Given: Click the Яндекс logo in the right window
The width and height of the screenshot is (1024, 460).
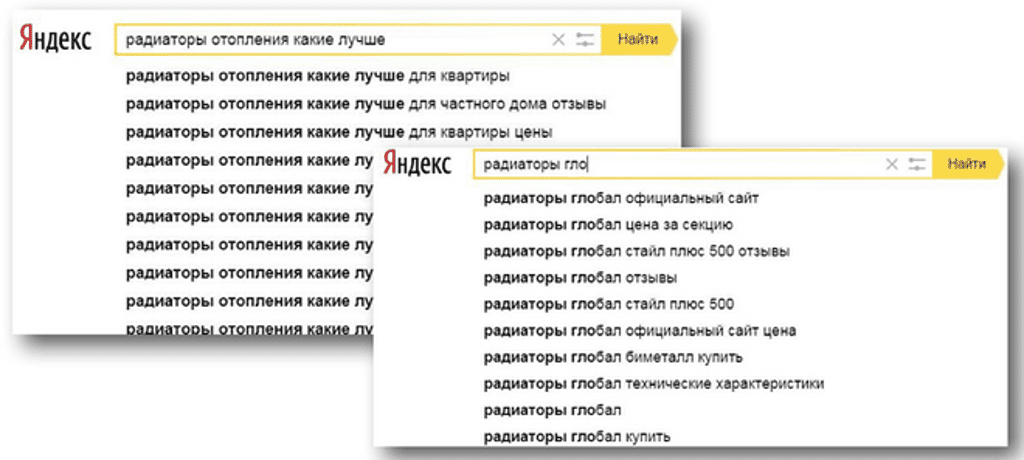Looking at the screenshot, I should click(x=417, y=163).
